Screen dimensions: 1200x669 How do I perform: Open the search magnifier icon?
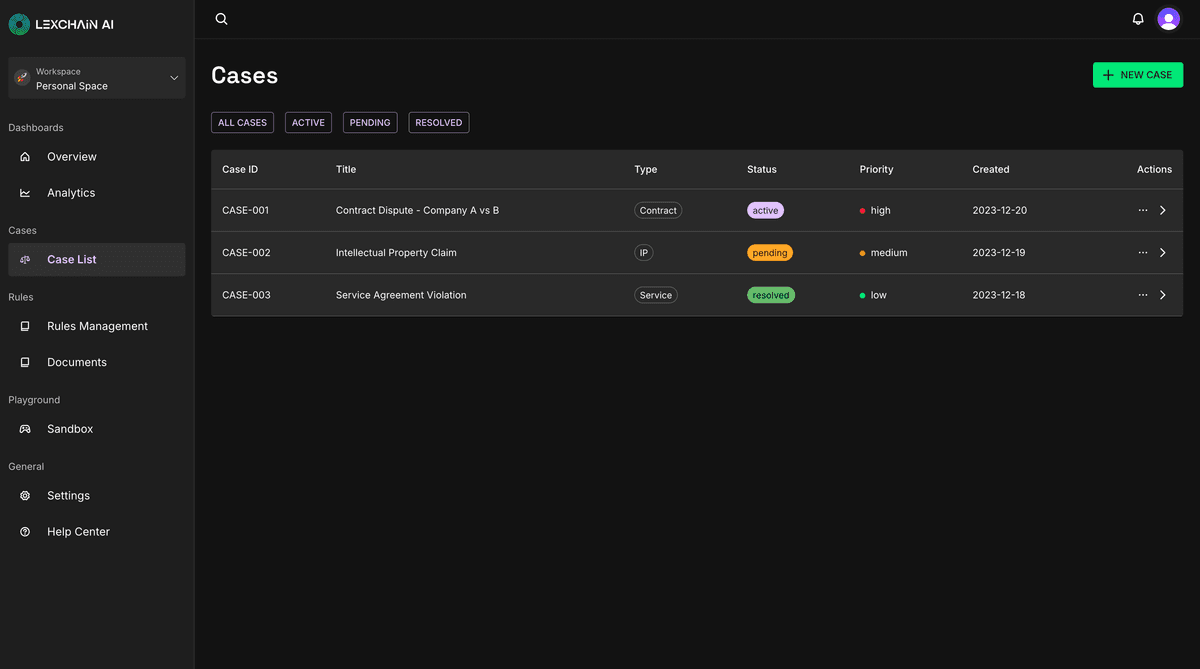pos(222,19)
